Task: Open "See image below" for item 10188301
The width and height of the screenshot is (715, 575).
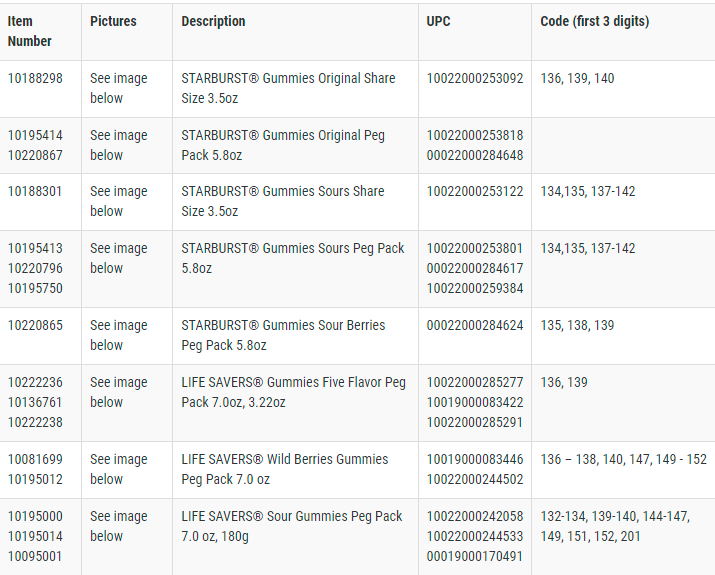Action: [x=118, y=201]
